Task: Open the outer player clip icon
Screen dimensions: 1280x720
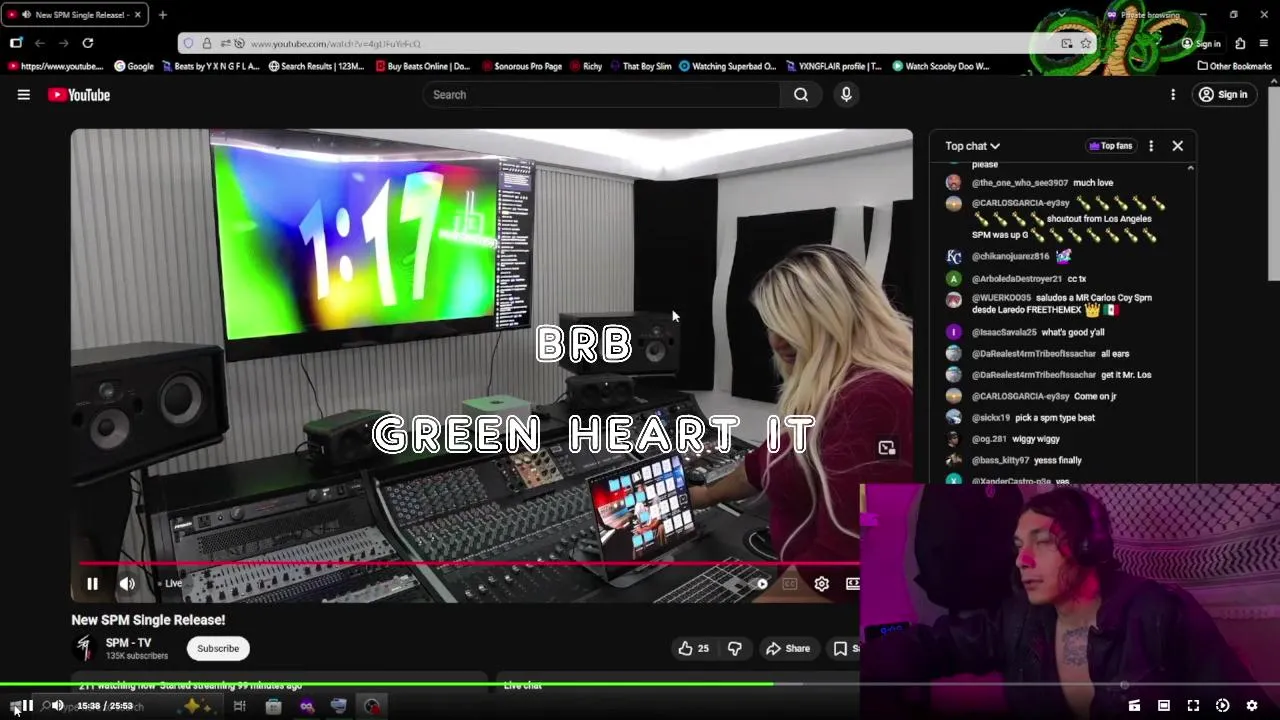Action: 1134,706
